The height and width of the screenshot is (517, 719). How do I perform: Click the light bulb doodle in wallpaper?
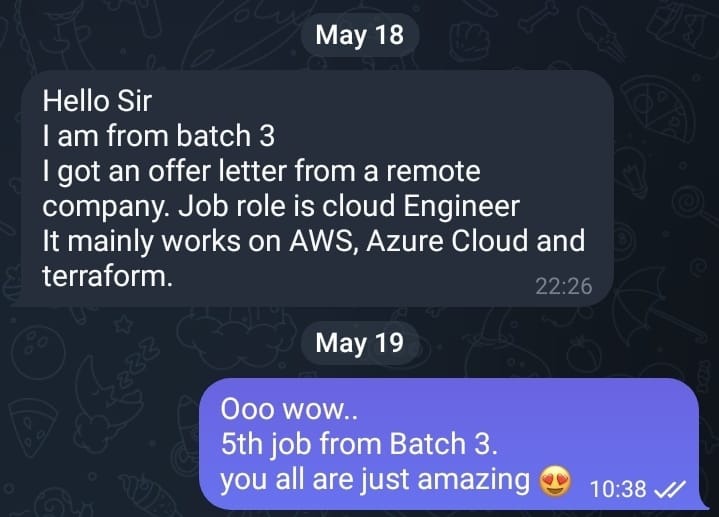(631, 170)
